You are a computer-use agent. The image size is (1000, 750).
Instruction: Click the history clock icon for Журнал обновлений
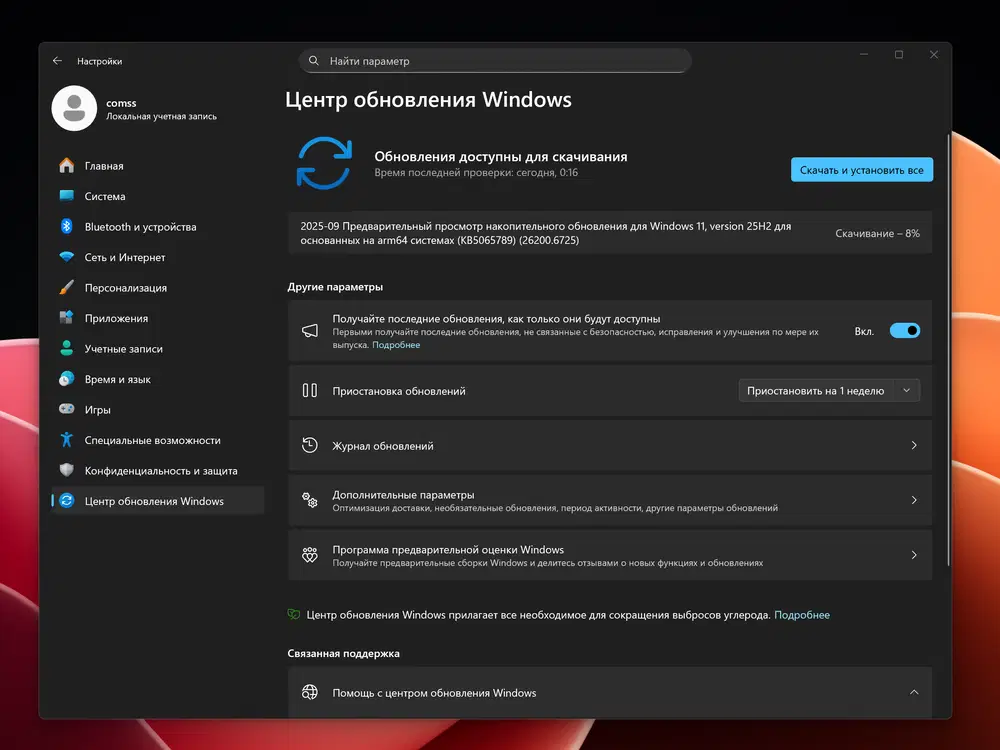coord(310,445)
